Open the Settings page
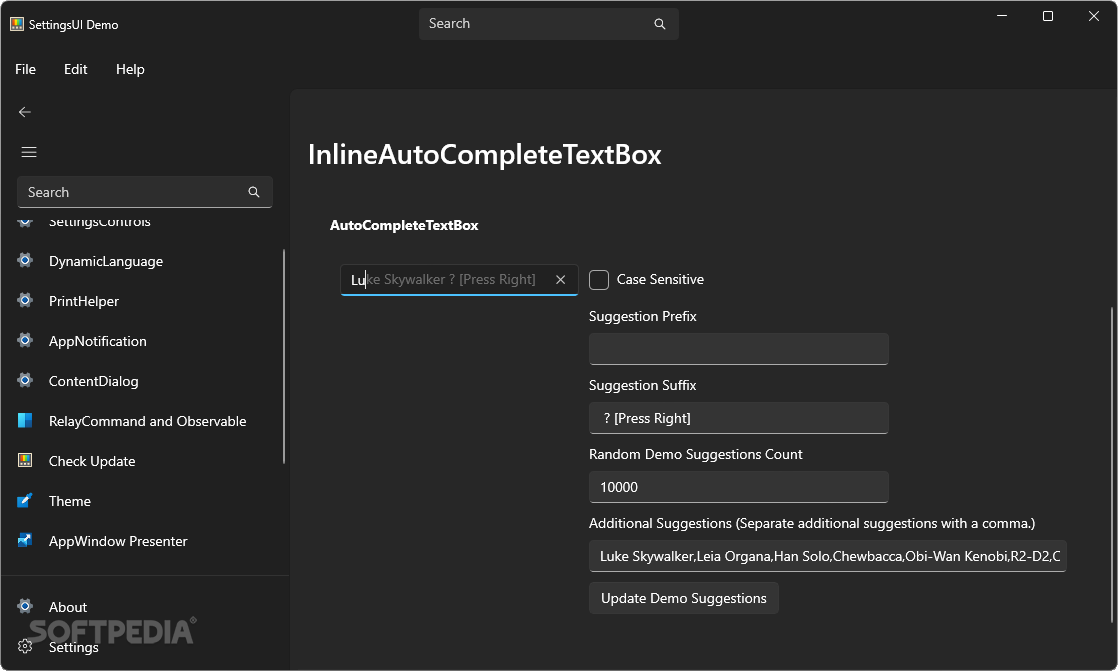The height and width of the screenshot is (671, 1118). tap(143, 647)
